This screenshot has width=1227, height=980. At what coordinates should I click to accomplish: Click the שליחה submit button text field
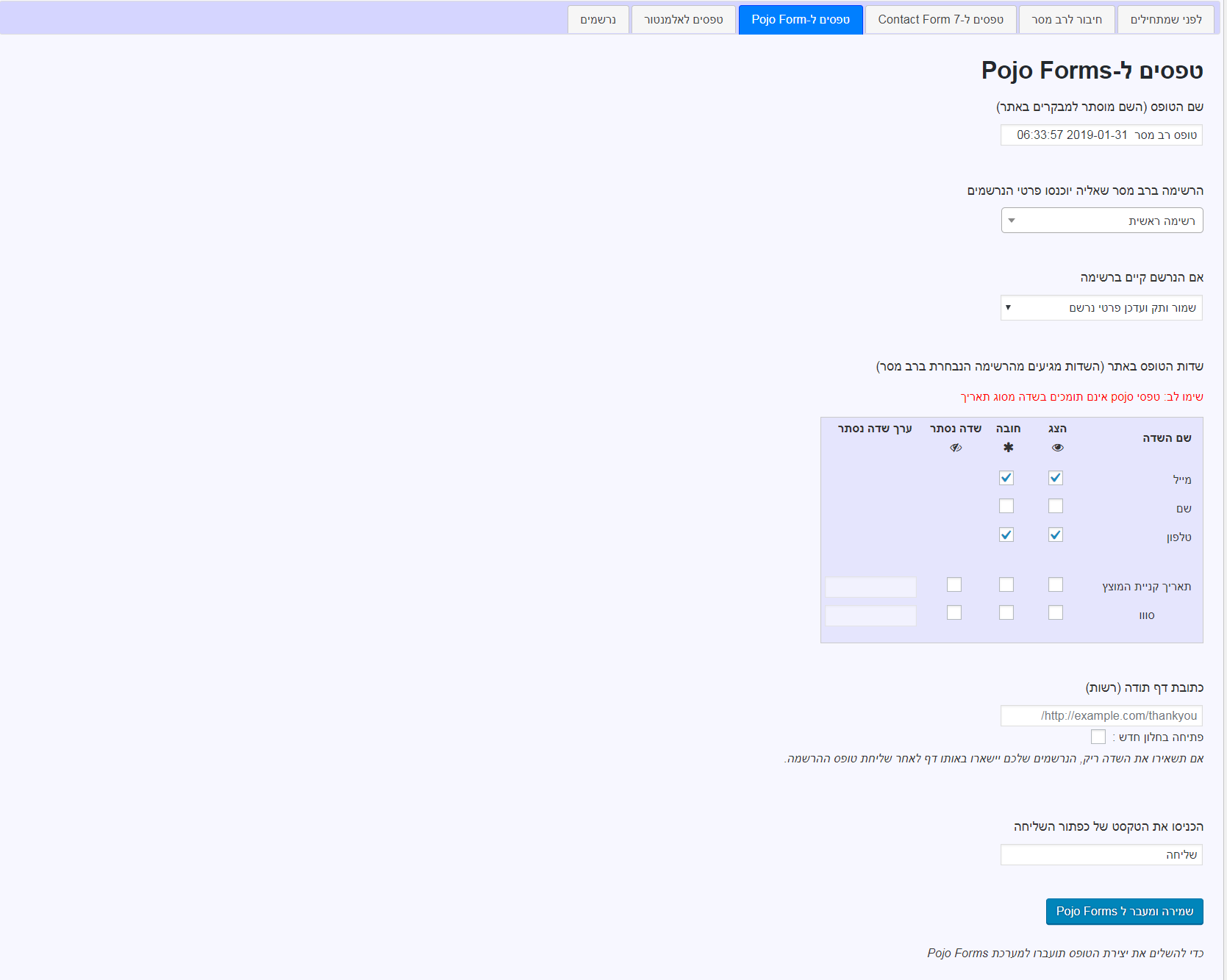(x=1101, y=855)
